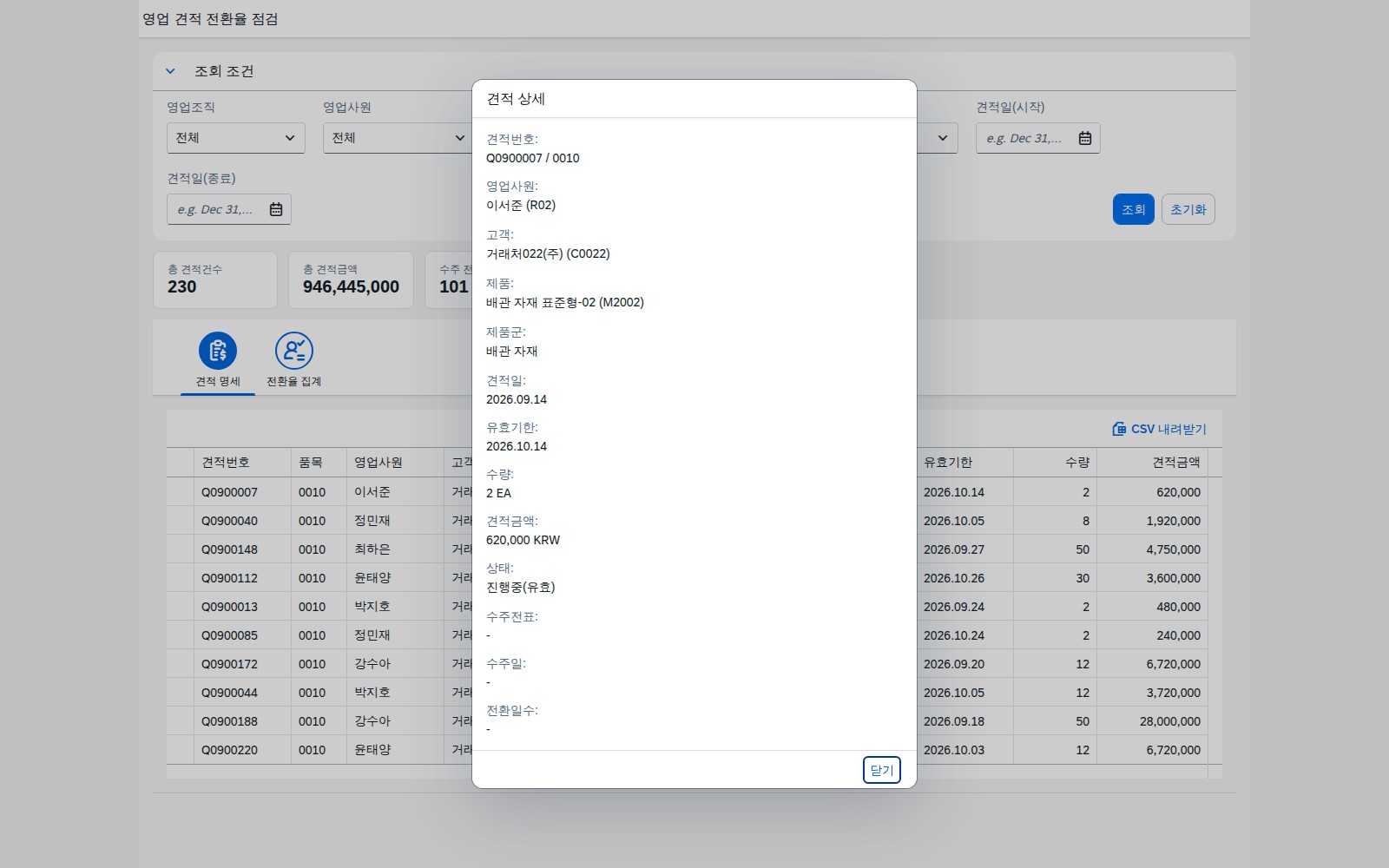Click amount cell 4,750,000
This screenshot has width=1389, height=868.
[x=1152, y=549]
